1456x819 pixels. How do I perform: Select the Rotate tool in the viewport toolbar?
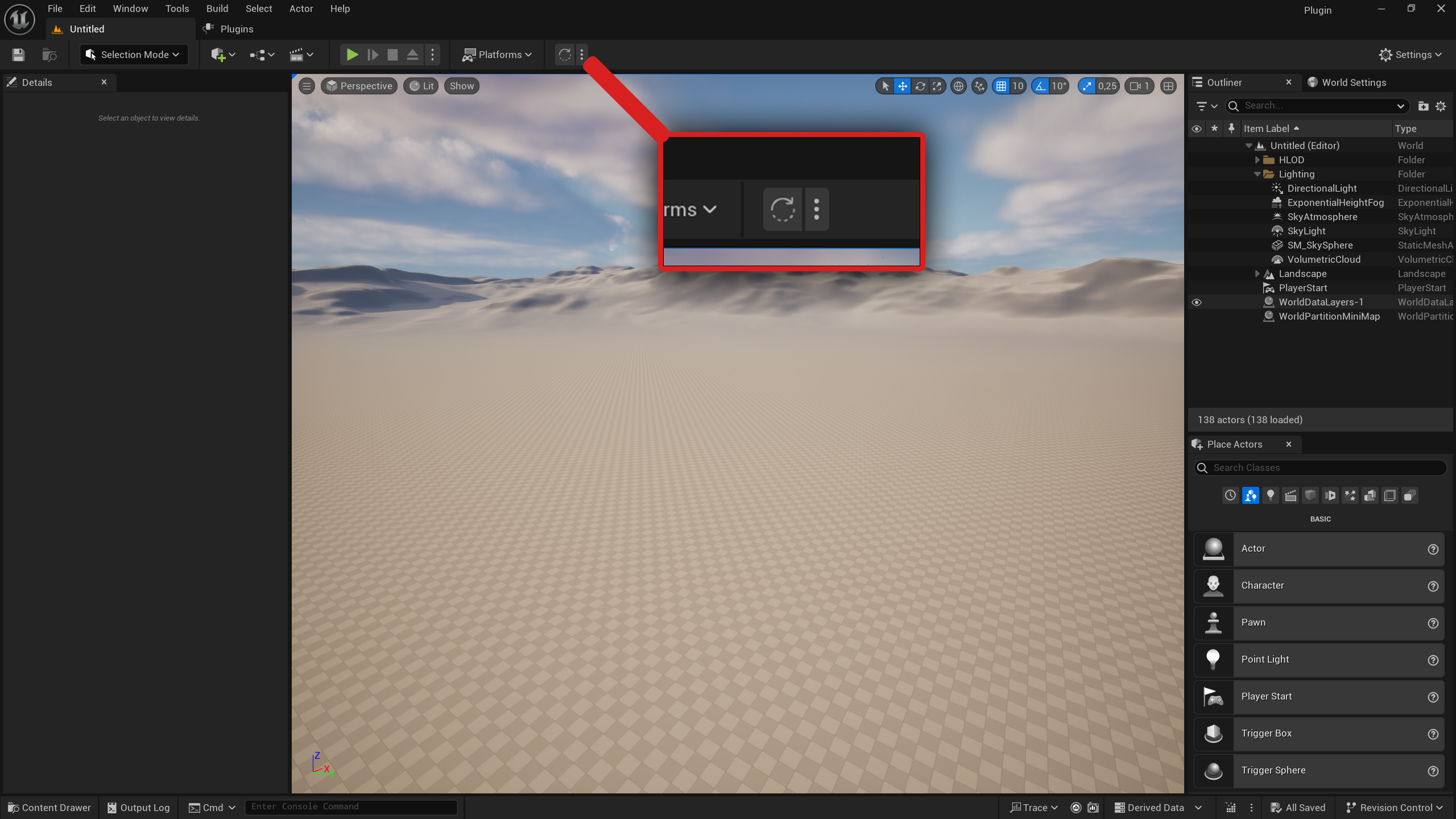pos(920,86)
